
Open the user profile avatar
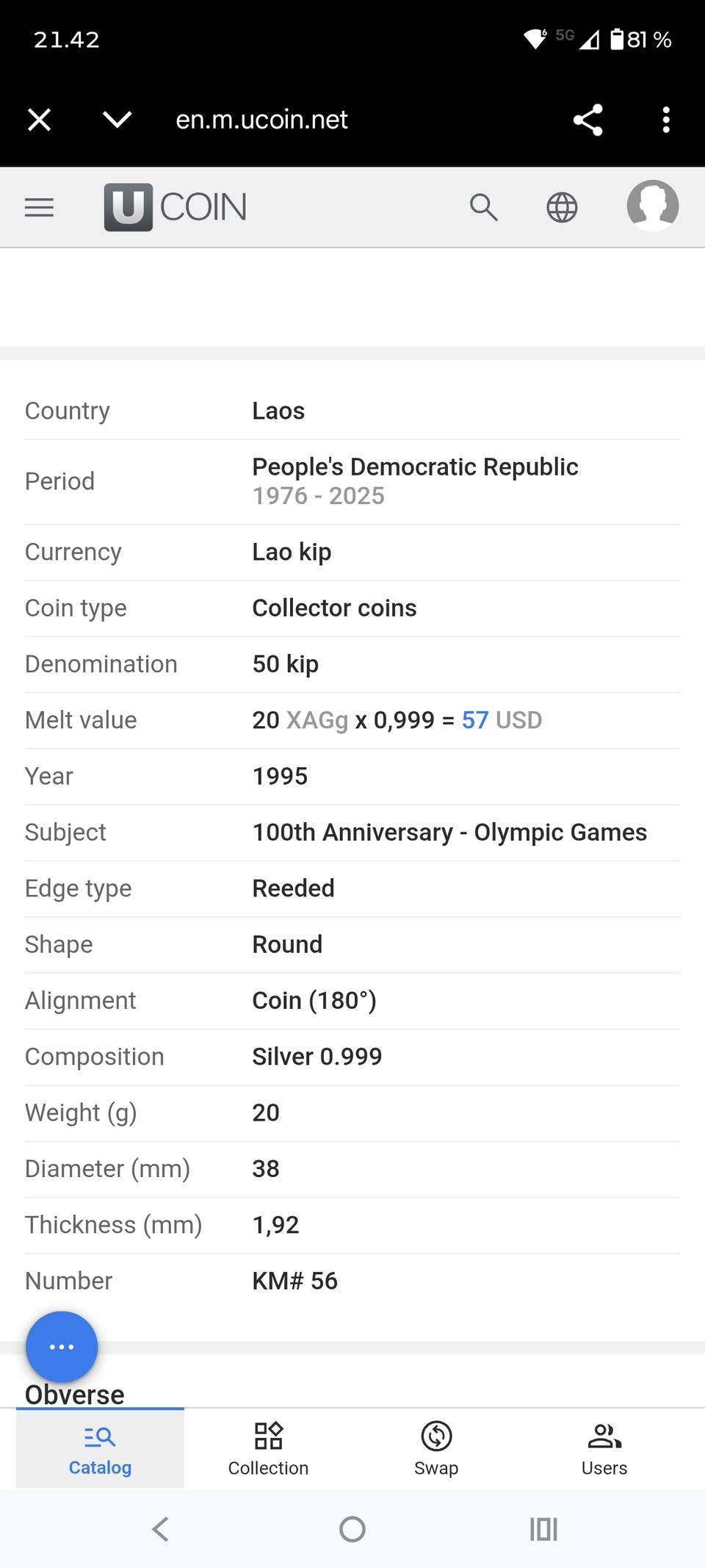tap(652, 206)
